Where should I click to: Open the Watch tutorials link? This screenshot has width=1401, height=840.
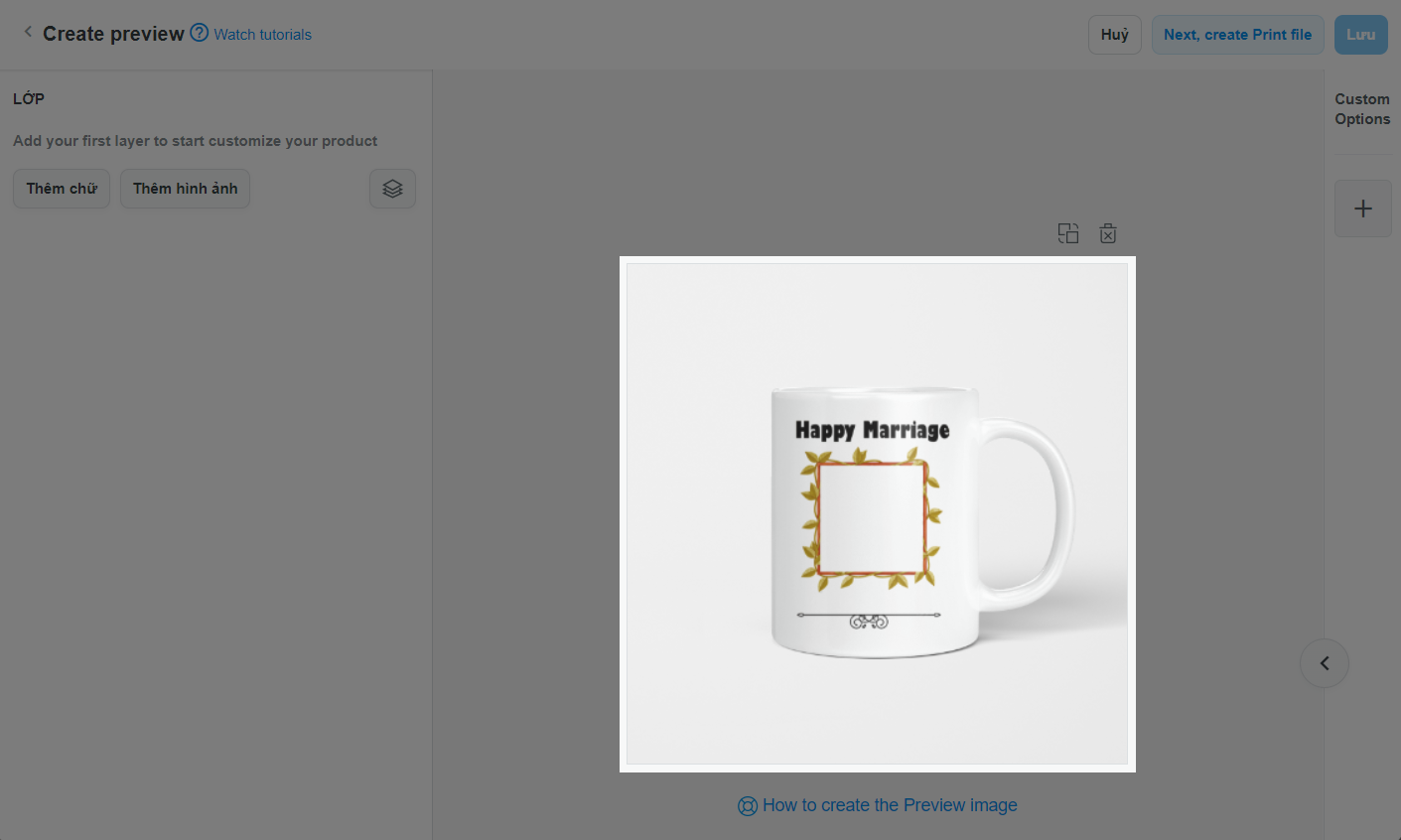click(x=263, y=34)
